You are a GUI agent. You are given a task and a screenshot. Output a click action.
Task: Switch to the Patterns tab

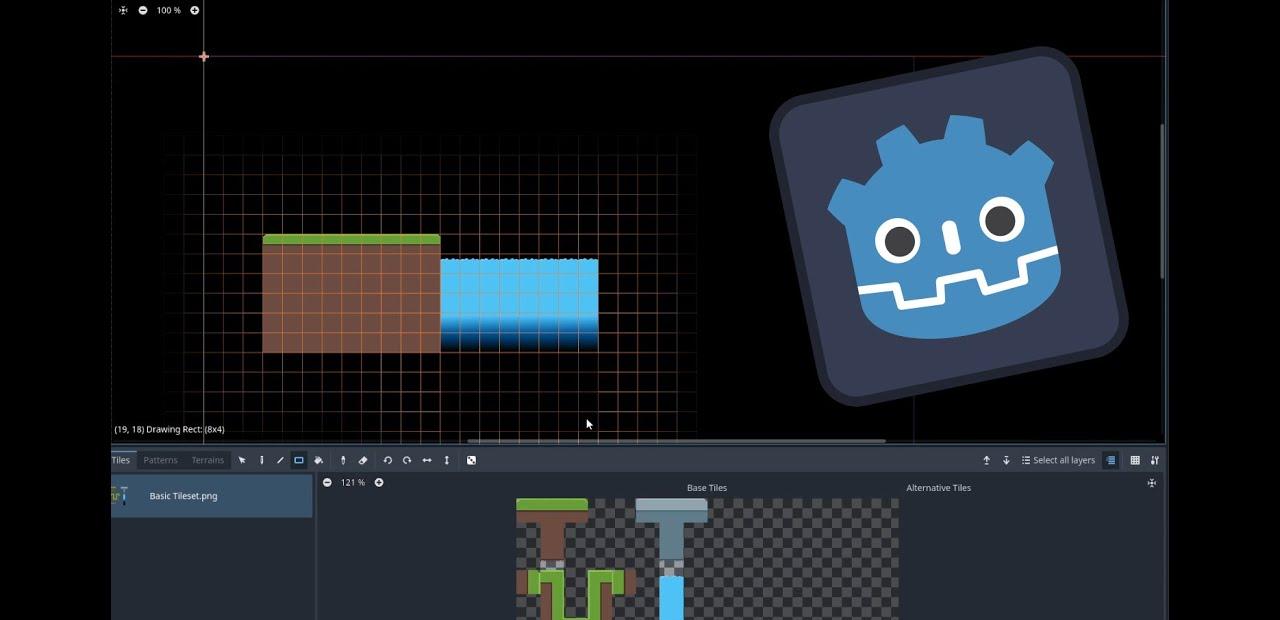click(x=160, y=460)
